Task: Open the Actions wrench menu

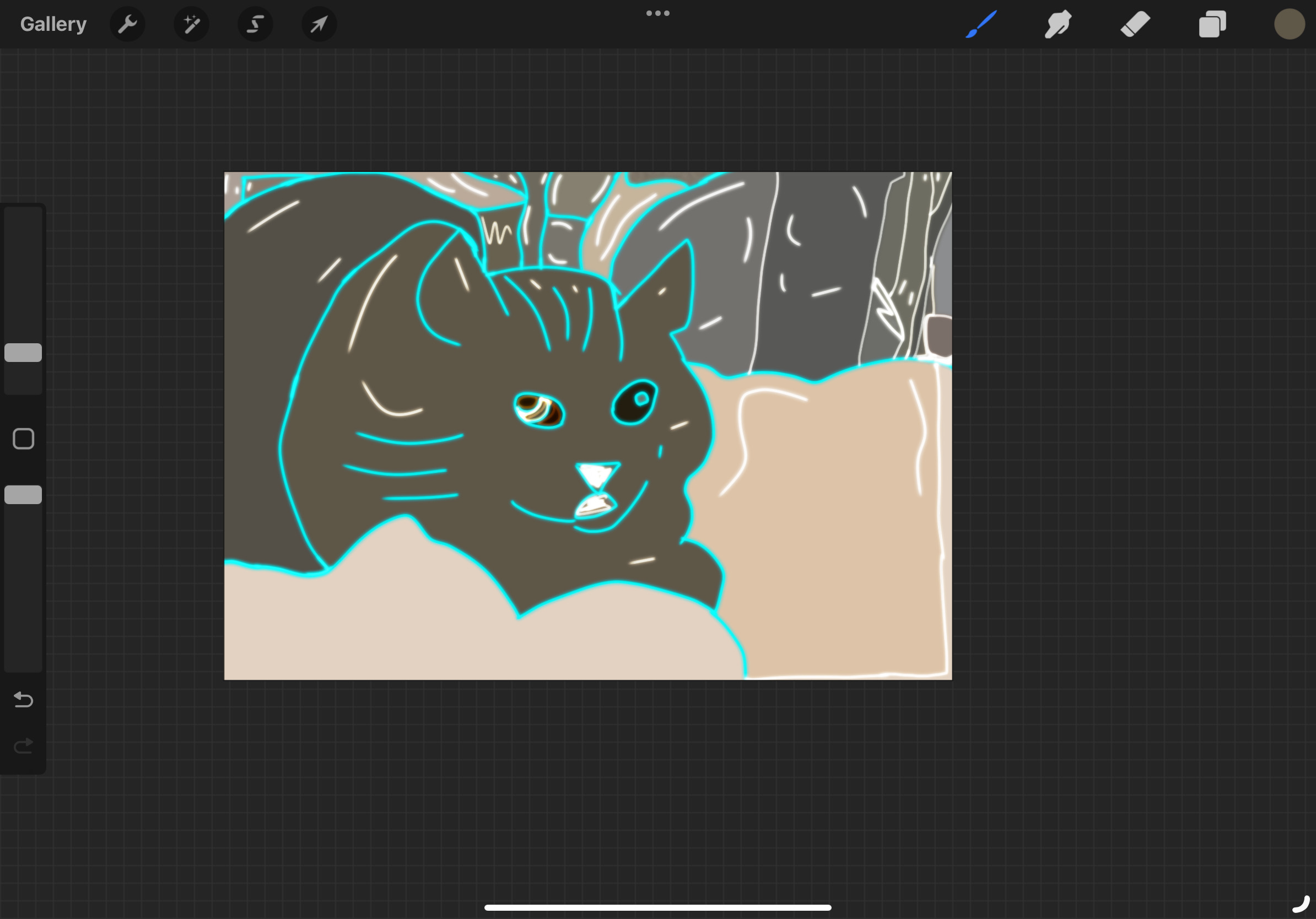Action: 127,24
